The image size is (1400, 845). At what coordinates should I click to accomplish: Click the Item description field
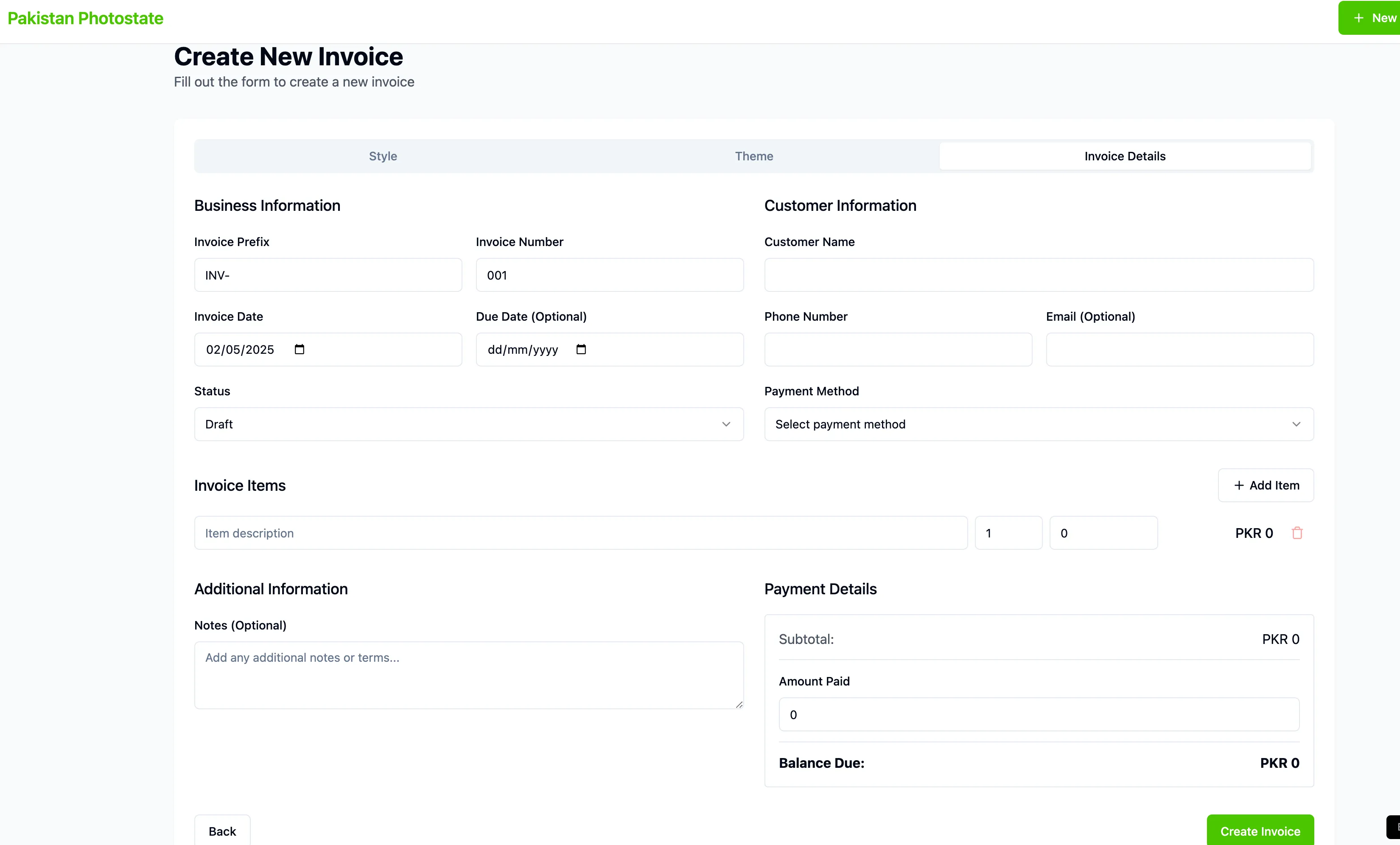point(581,533)
